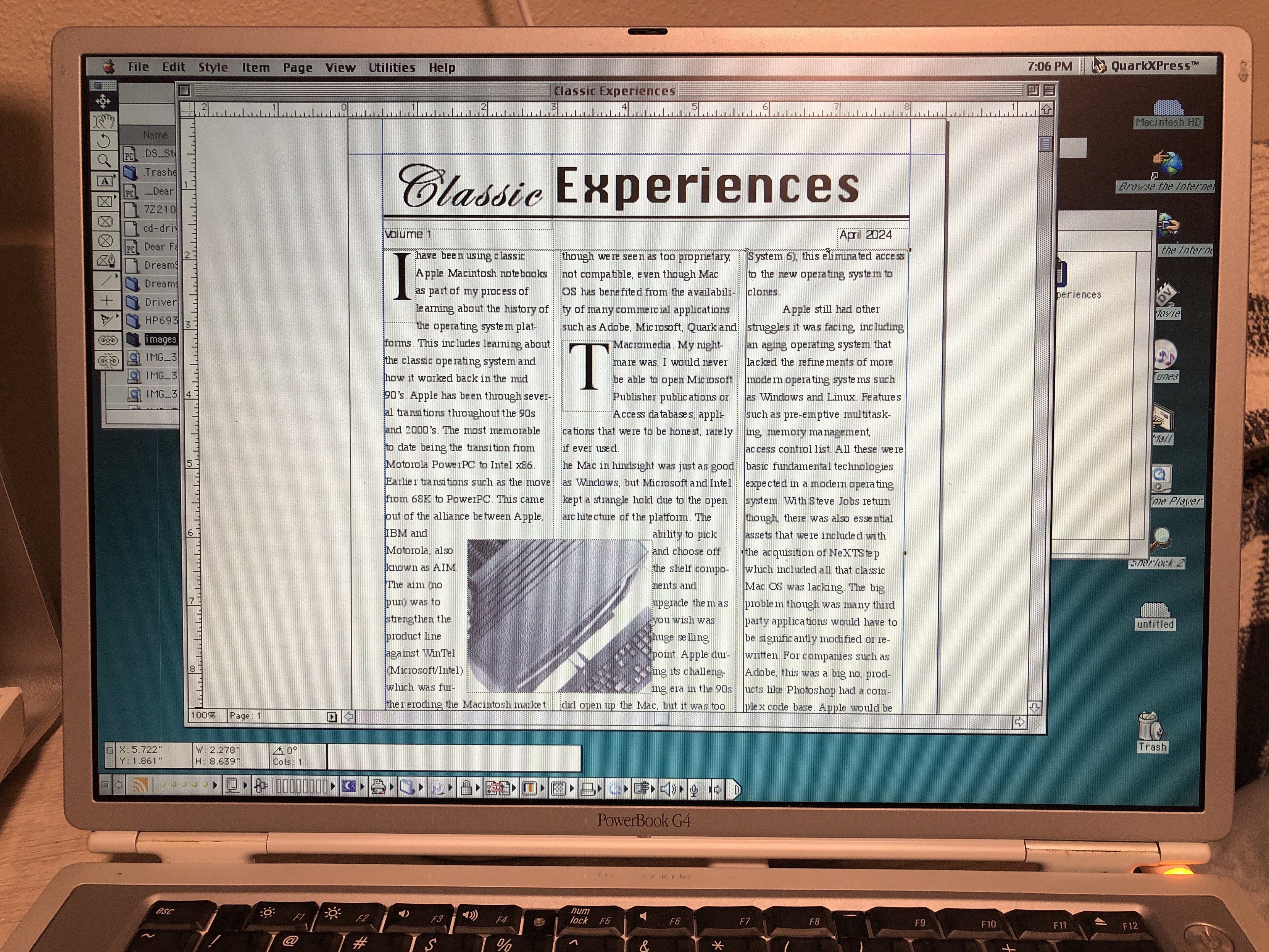The height and width of the screenshot is (952, 1269).
Task: Select the images folder in Finder list
Action: (x=152, y=339)
